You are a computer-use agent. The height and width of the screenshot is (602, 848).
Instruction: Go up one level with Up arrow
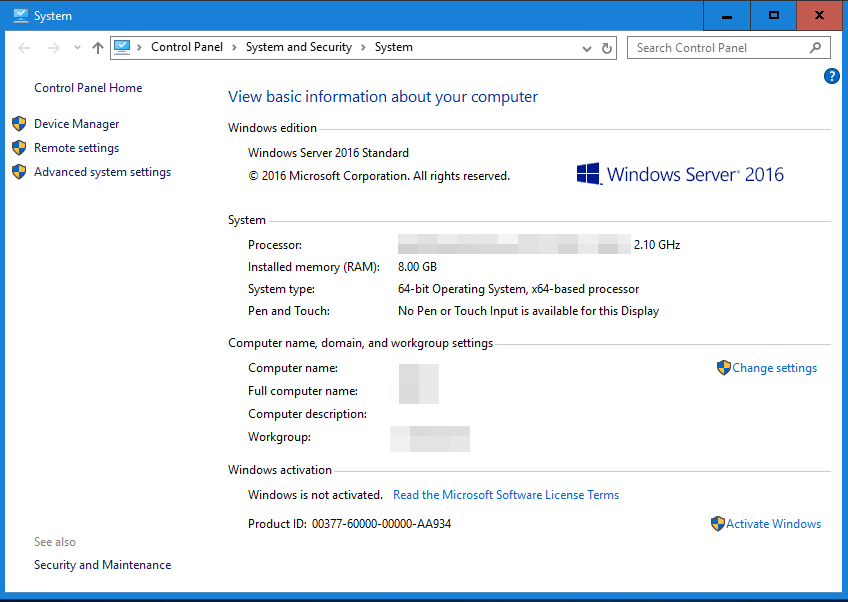[x=98, y=48]
